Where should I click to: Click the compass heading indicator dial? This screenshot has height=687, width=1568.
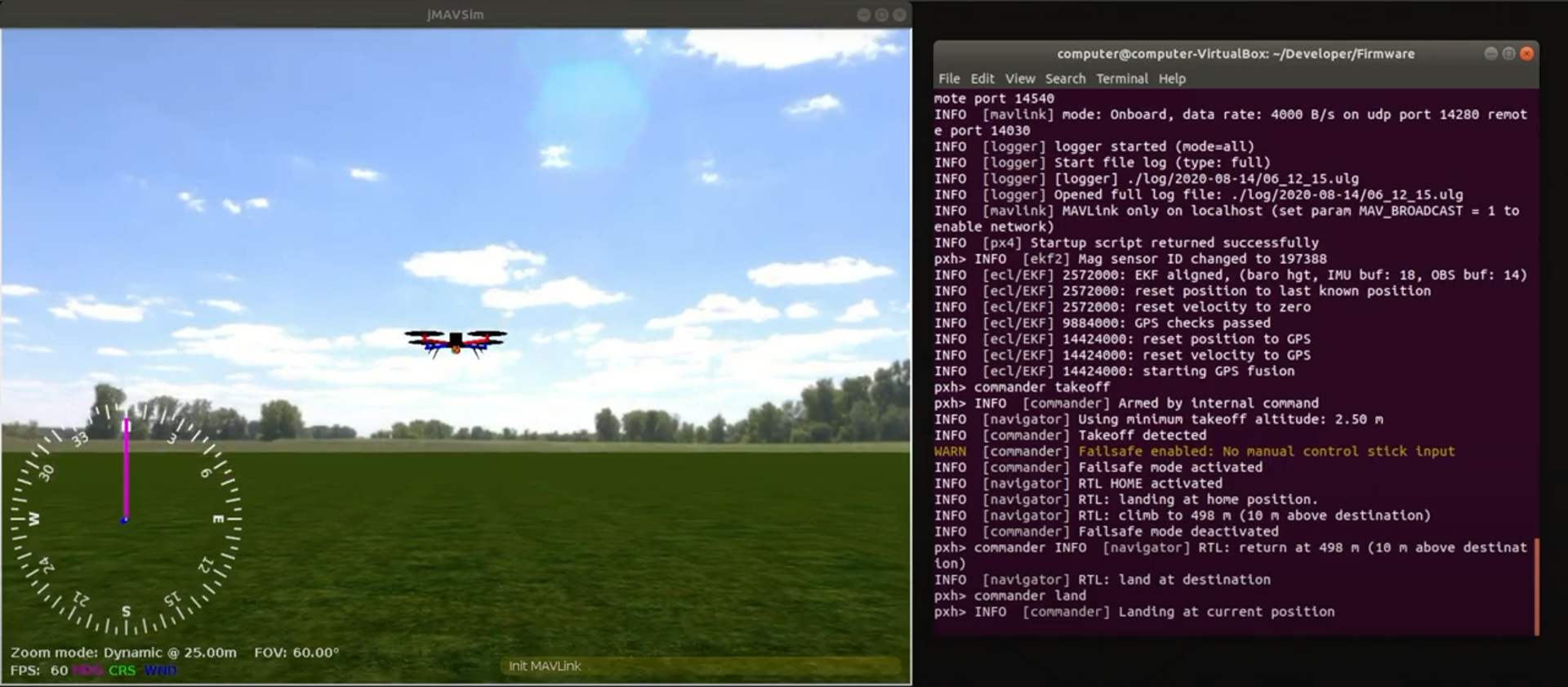125,519
